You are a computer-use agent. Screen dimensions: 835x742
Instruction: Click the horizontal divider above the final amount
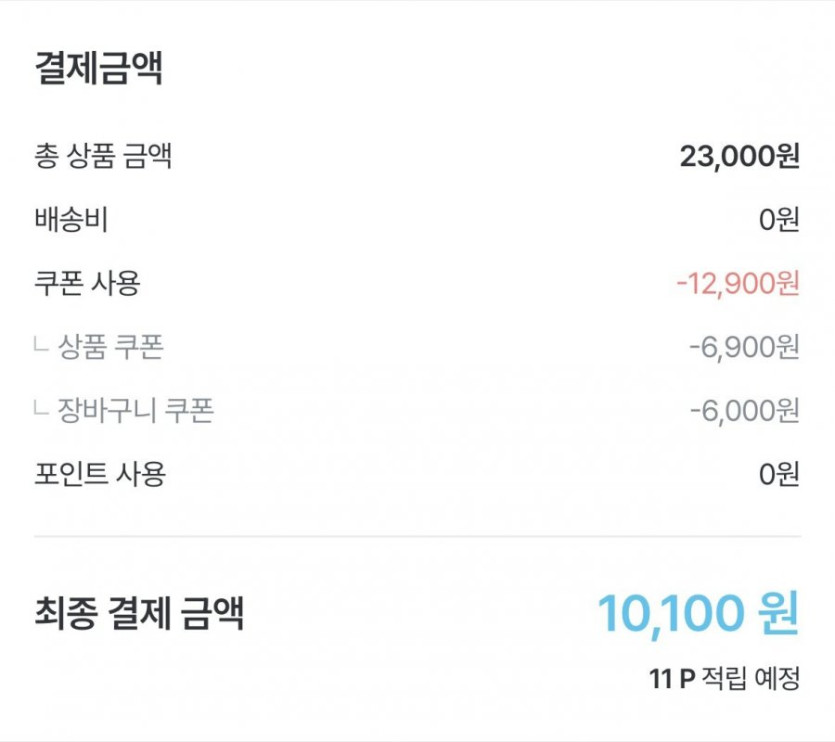click(417, 537)
